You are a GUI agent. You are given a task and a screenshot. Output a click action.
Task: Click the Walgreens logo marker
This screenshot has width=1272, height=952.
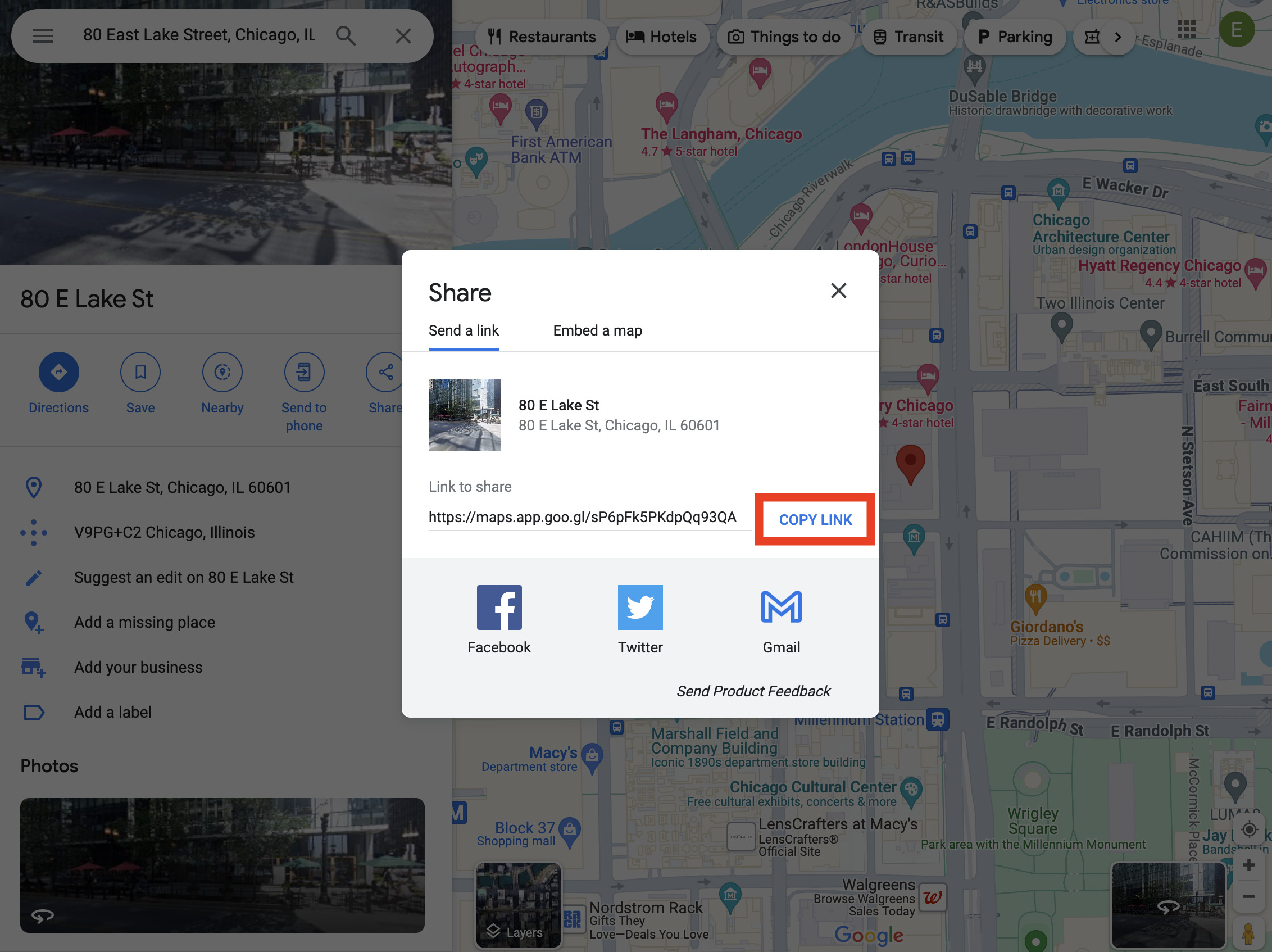[x=932, y=897]
